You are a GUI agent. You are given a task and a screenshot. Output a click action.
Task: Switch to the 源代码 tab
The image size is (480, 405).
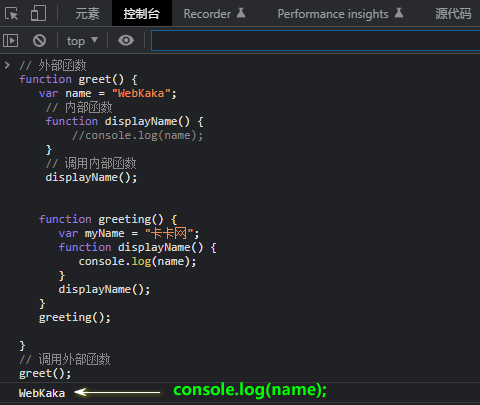pos(453,14)
